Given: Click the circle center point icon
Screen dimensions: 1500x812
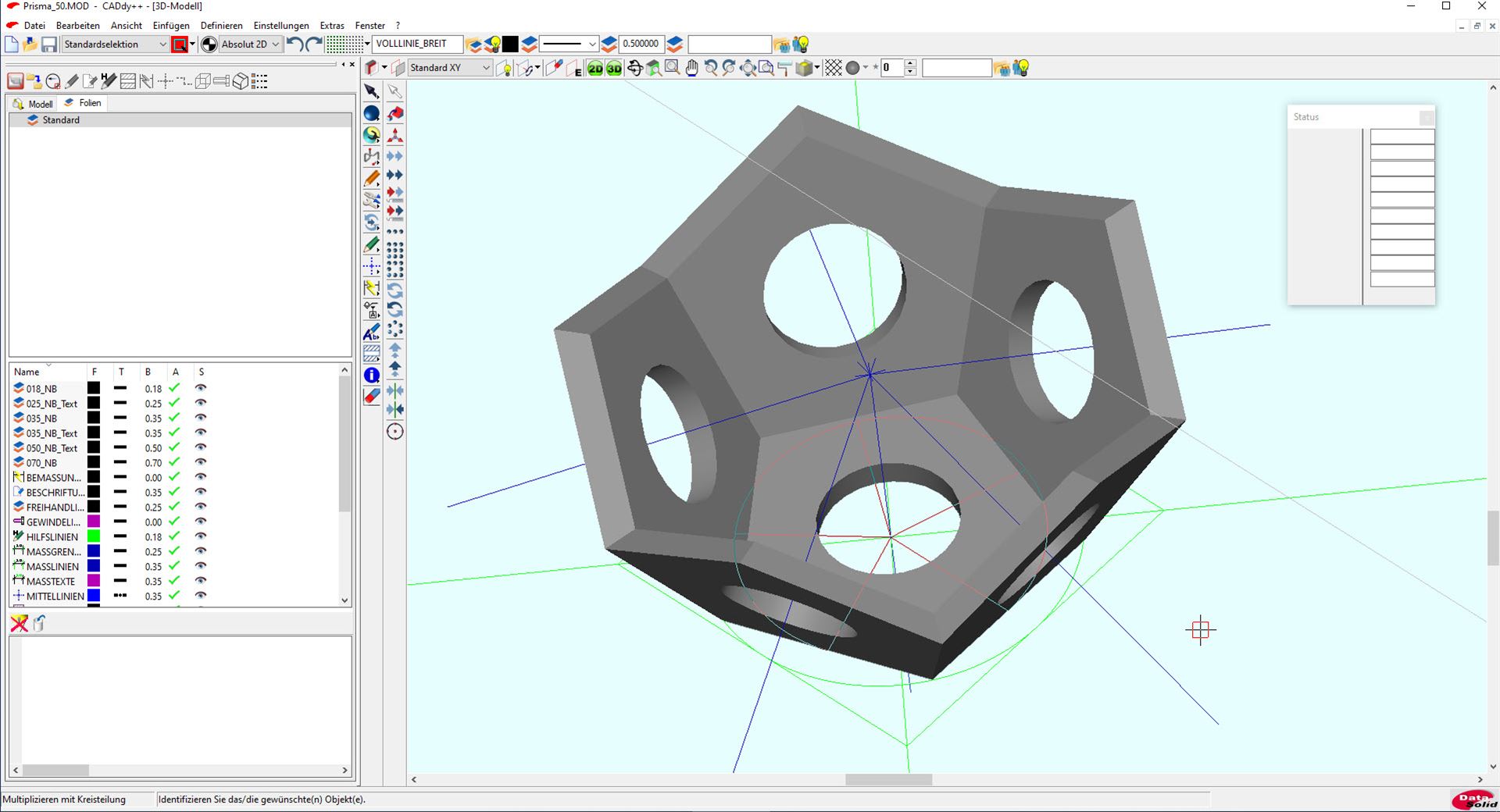Looking at the screenshot, I should (395, 432).
